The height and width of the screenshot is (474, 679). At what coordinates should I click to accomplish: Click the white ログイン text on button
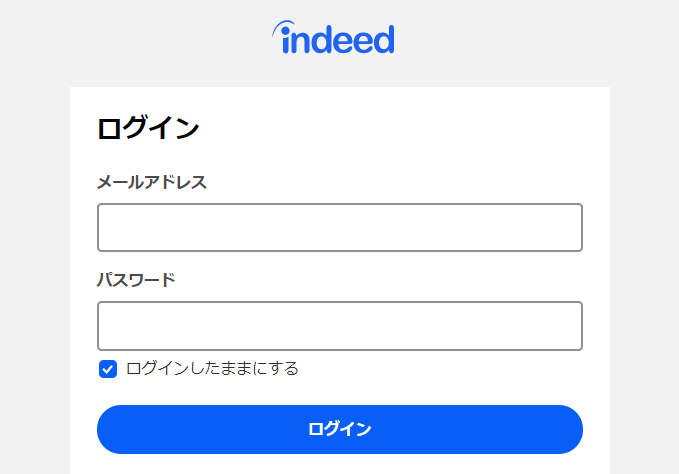[x=340, y=429]
